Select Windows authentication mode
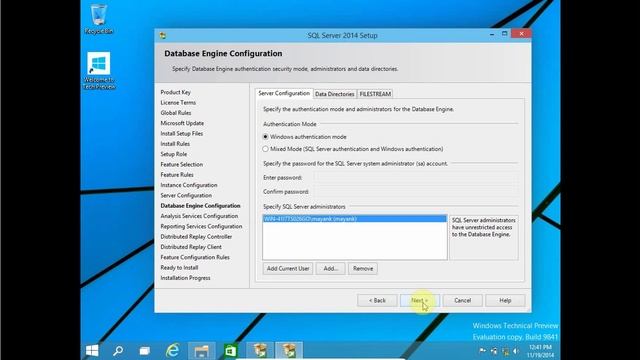Viewport: 640px width, 360px height. pyautogui.click(x=304, y=137)
